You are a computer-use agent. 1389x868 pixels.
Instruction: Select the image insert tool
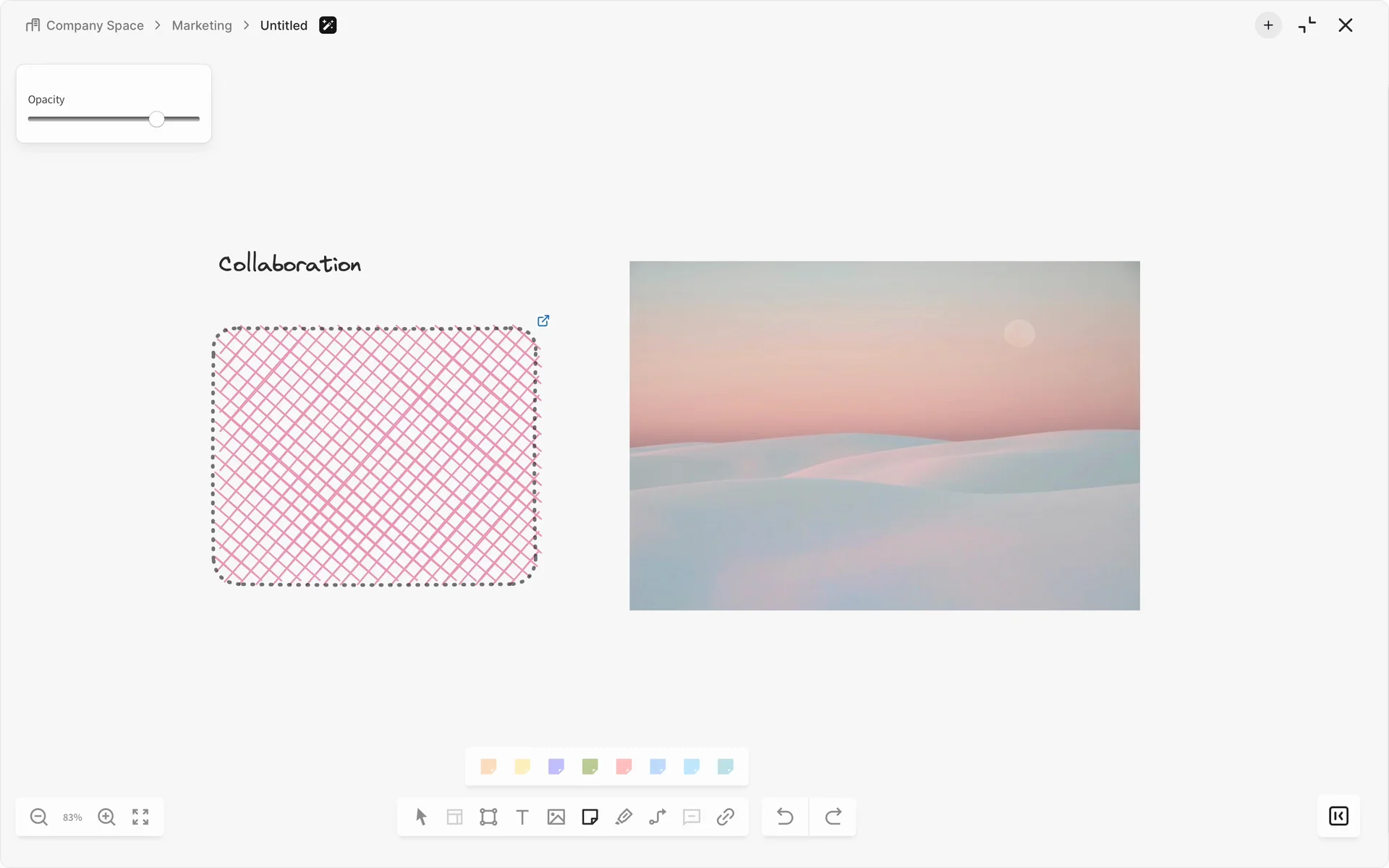point(556,817)
